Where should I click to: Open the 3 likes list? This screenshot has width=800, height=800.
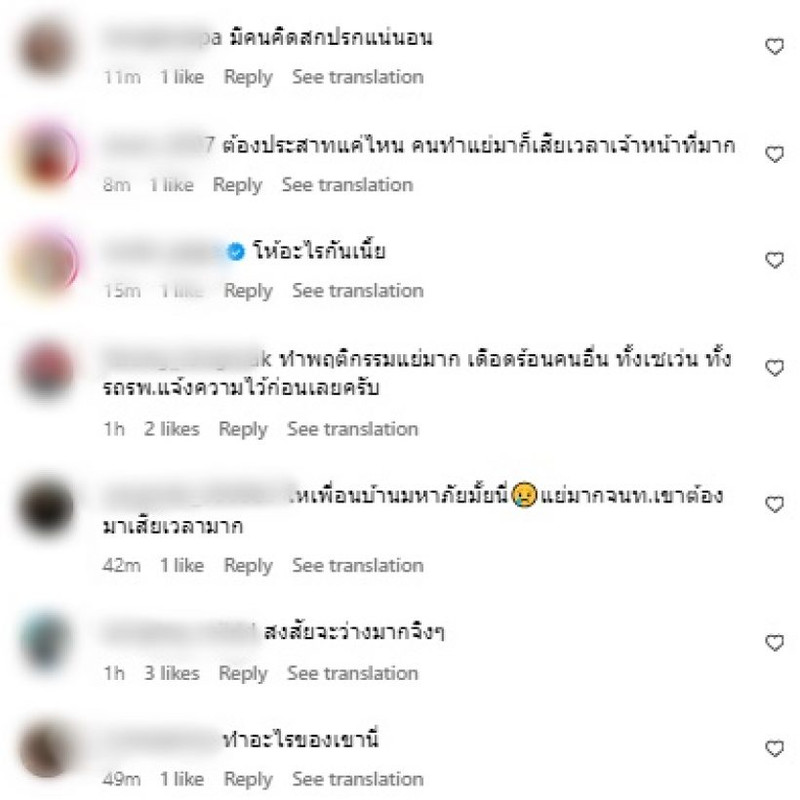(171, 673)
